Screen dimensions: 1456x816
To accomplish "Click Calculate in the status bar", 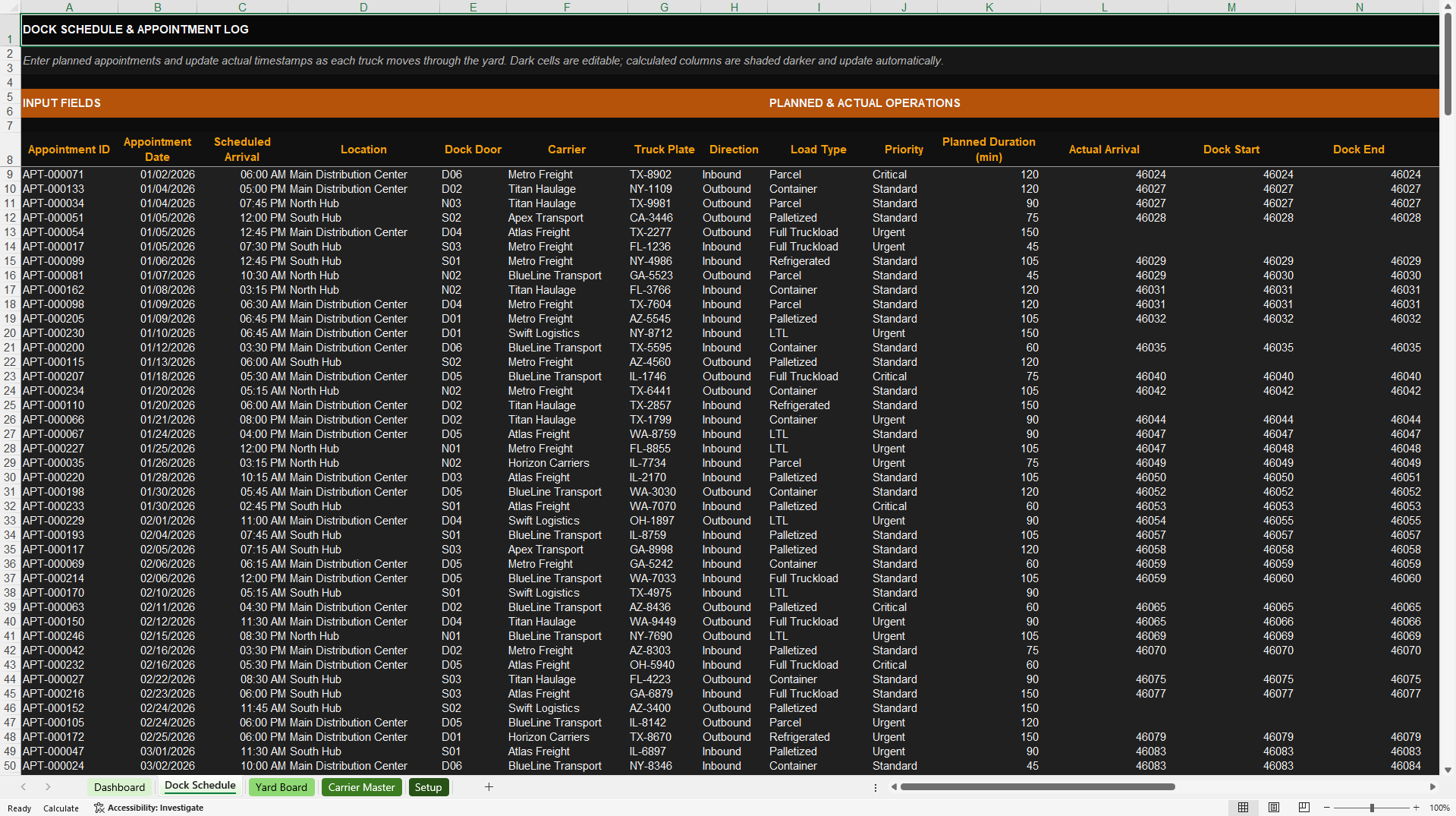I will coord(61,808).
